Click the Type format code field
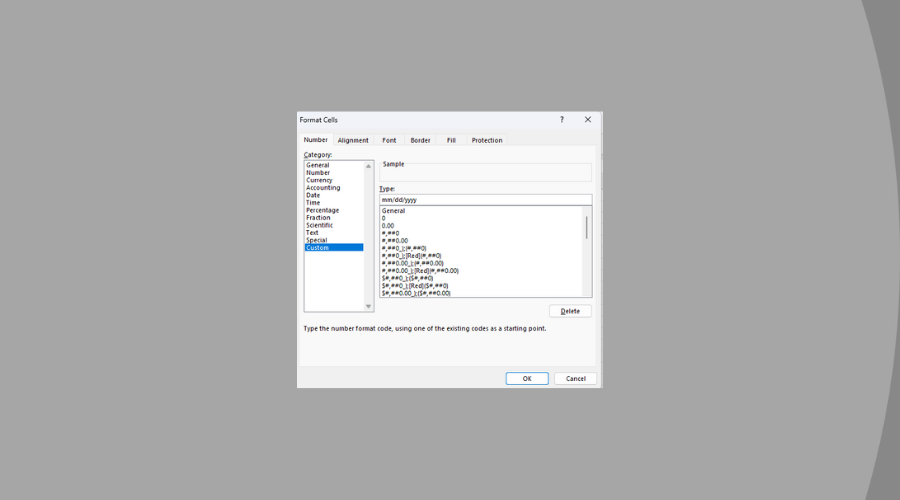 (x=485, y=199)
